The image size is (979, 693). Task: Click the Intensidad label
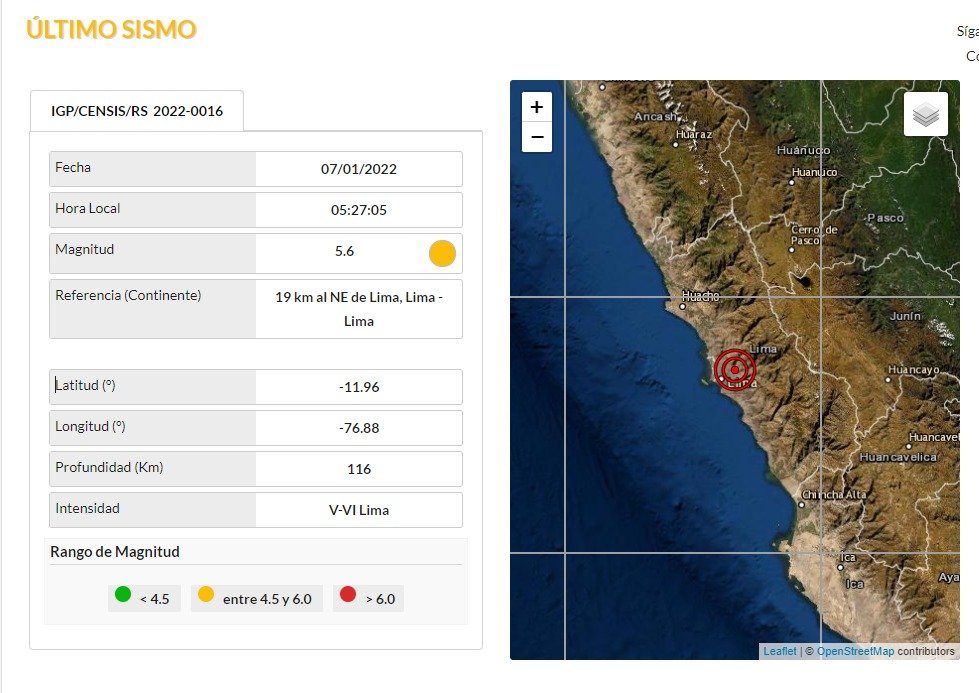[x=87, y=508]
